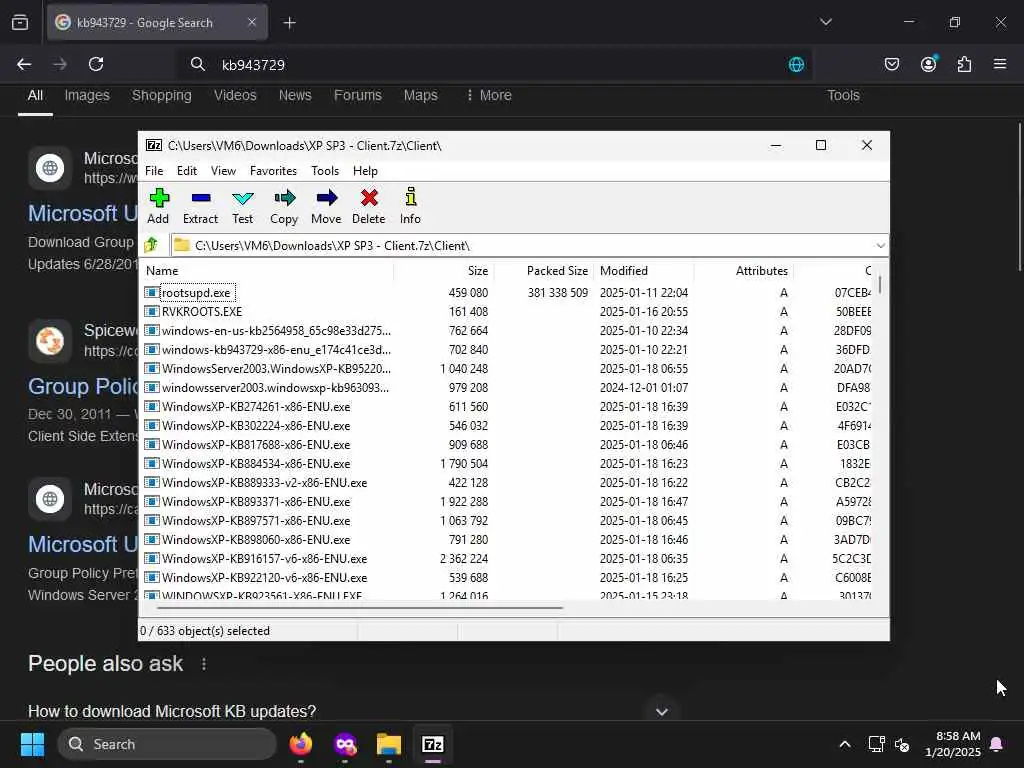Click the Copy toolbar icon
This screenshot has height=768, width=1024.
pos(284,206)
